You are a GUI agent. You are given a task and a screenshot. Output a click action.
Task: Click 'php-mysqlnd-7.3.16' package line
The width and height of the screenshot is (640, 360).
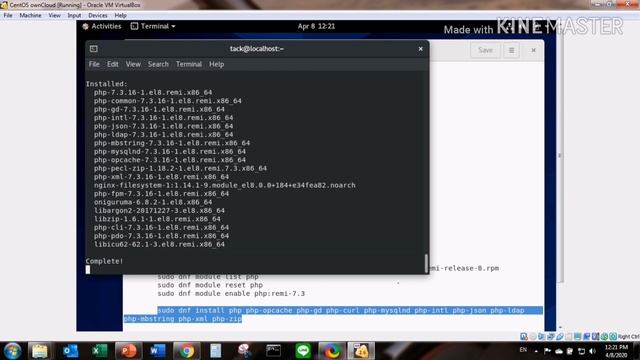(169, 151)
